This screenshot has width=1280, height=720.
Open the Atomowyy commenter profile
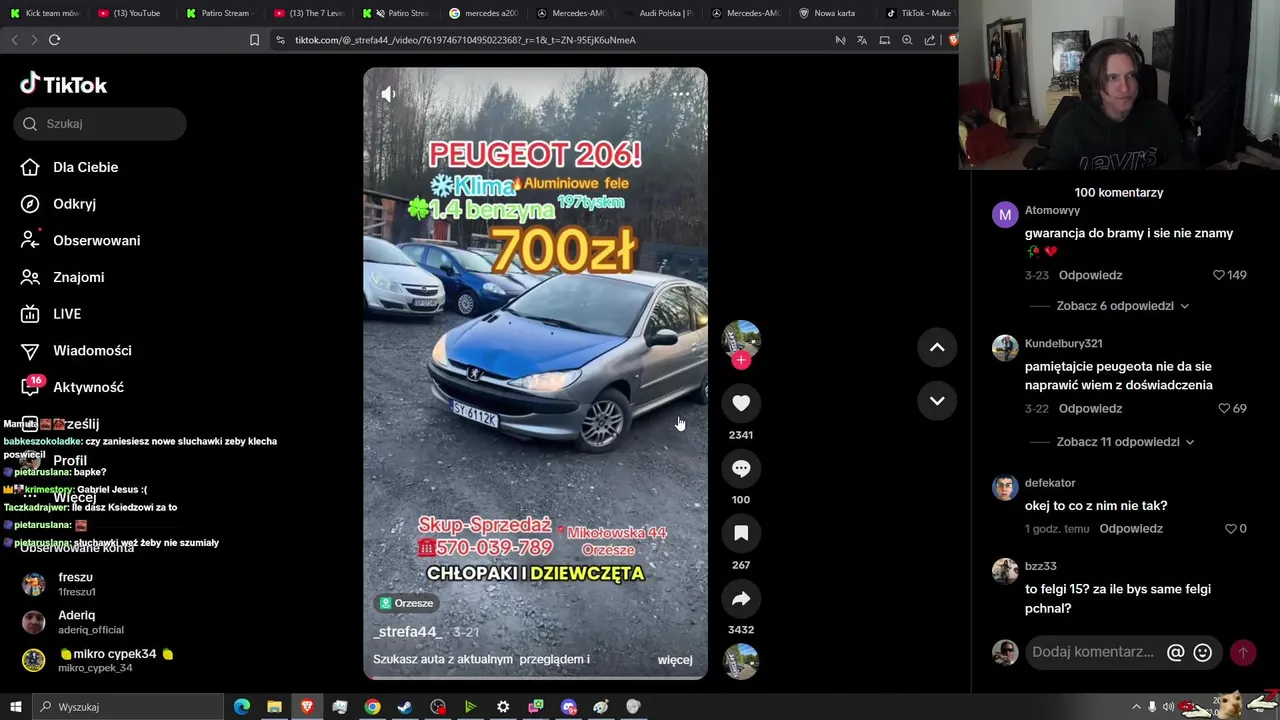tap(1052, 211)
